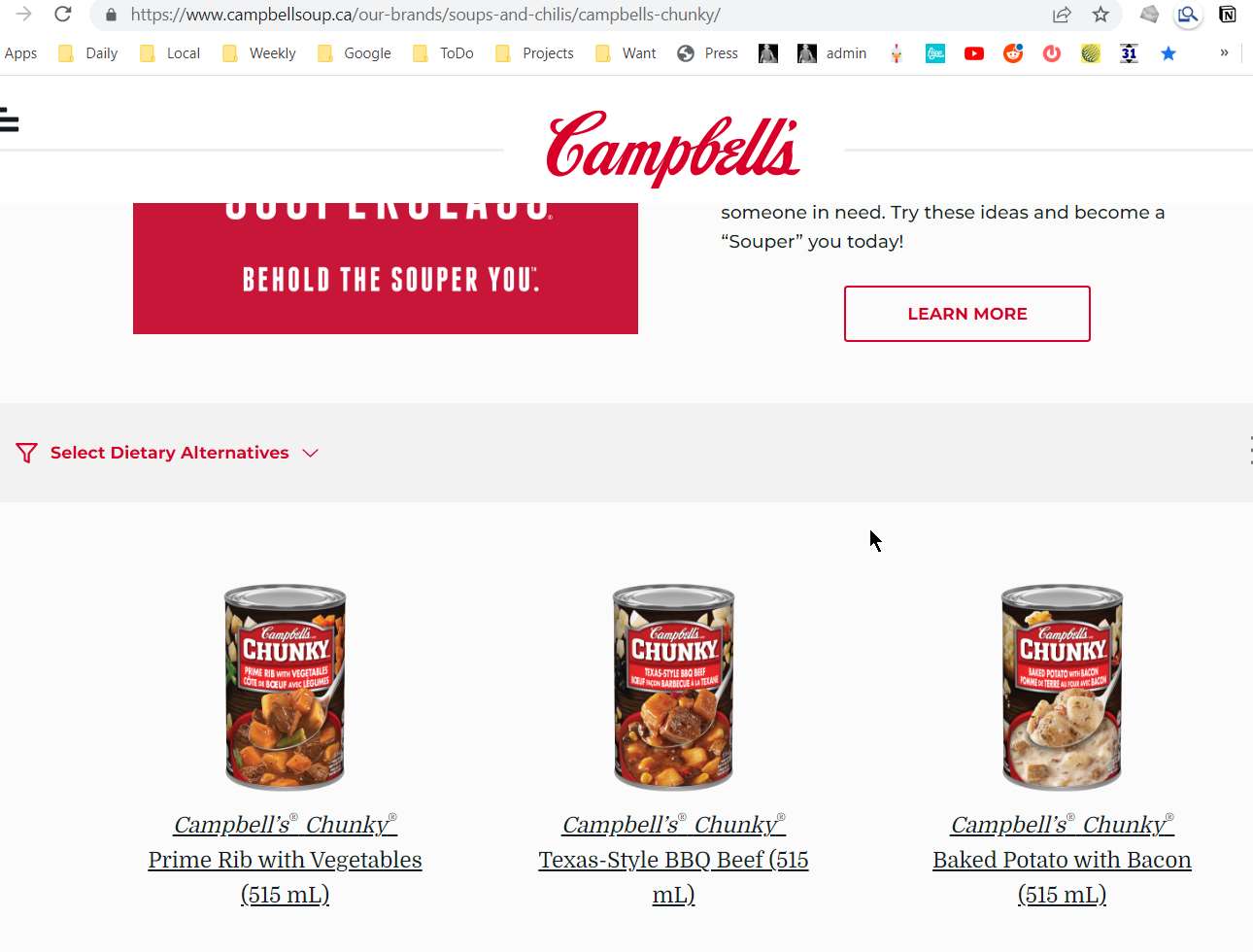The height and width of the screenshot is (952, 1253).
Task: Show more bookmarks with the double chevron
Action: 1224,53
